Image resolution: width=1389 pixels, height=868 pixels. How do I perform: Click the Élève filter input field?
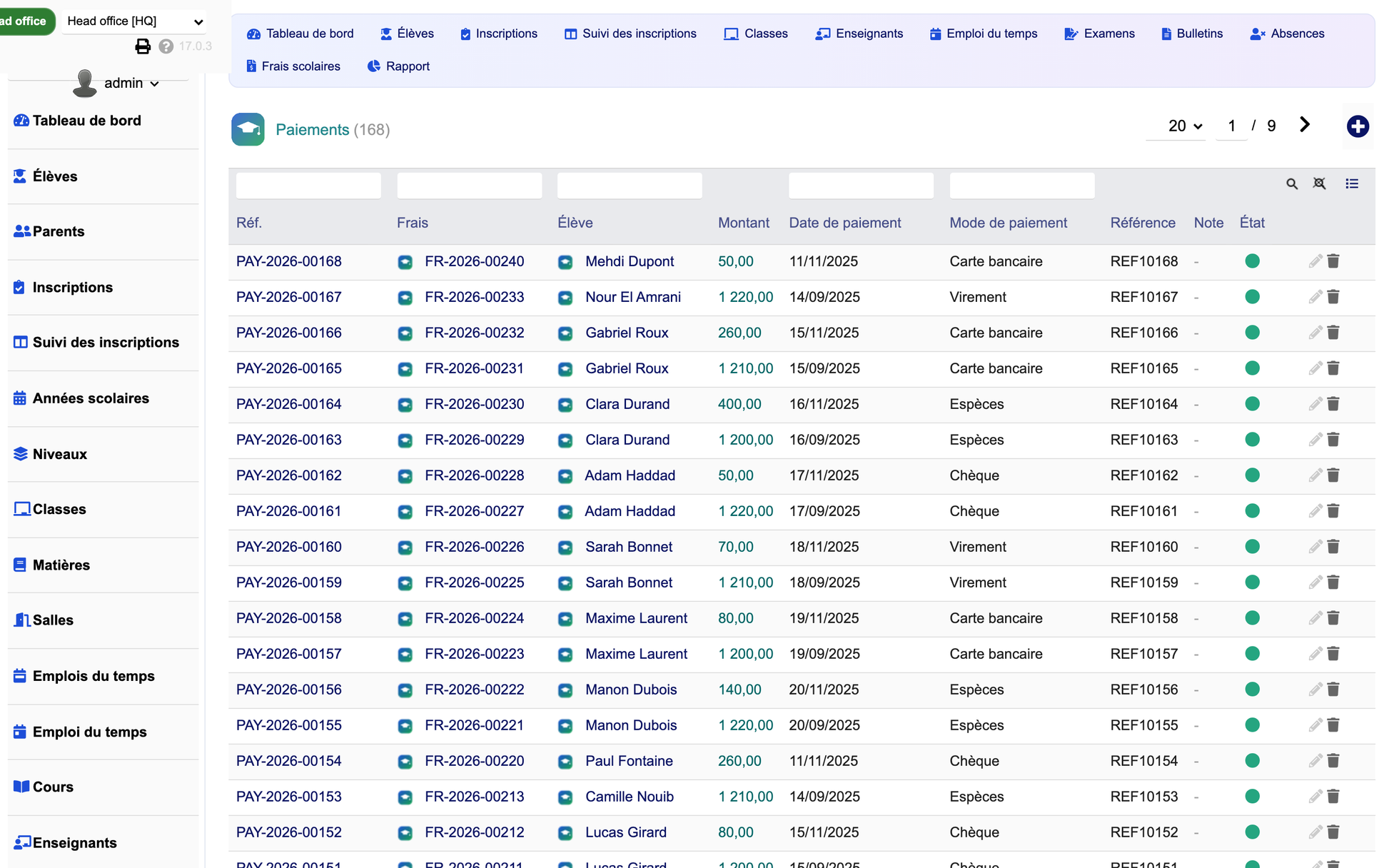click(x=630, y=186)
